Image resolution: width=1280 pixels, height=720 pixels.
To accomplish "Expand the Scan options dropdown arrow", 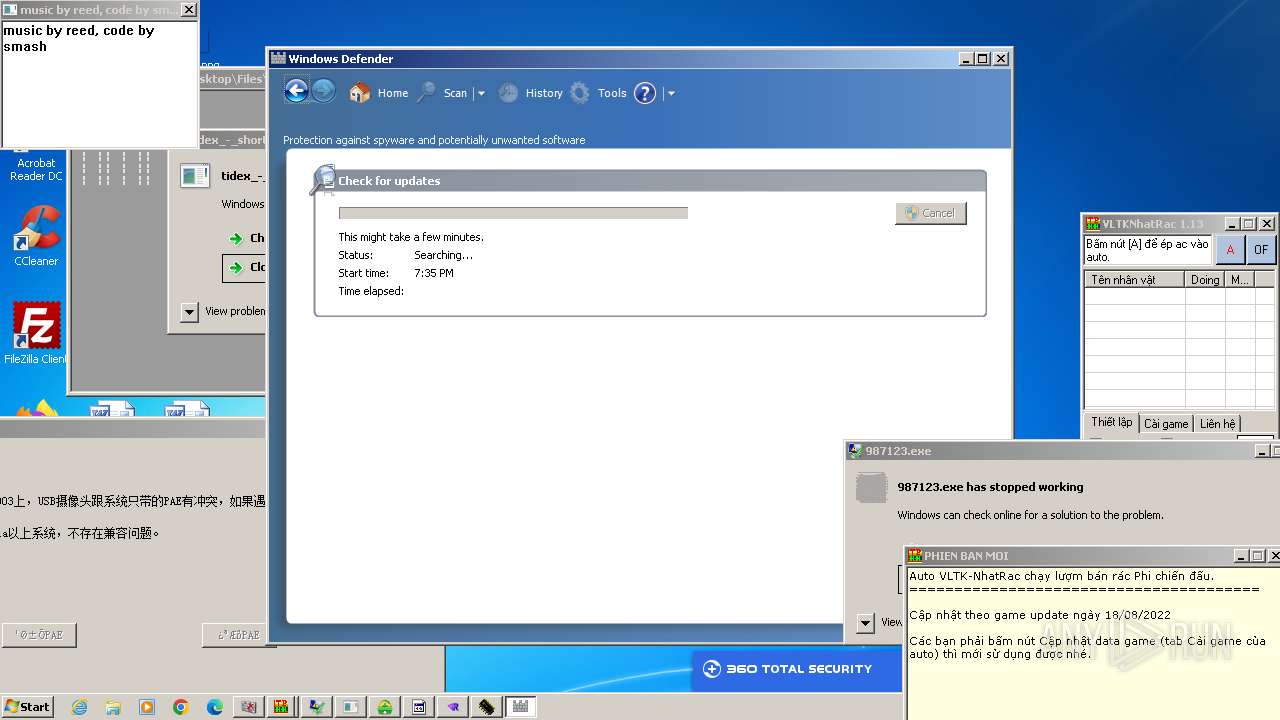I will tap(481, 94).
